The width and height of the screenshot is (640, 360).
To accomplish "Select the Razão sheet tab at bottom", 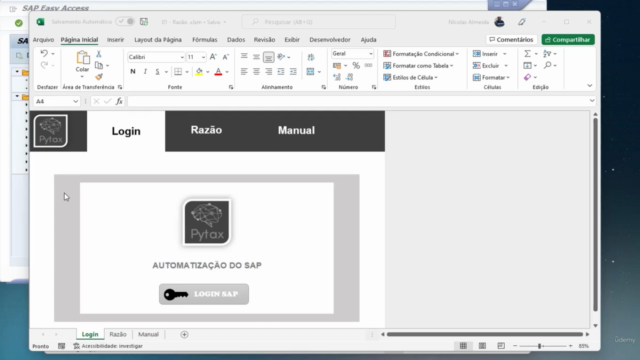I will pyautogui.click(x=118, y=334).
